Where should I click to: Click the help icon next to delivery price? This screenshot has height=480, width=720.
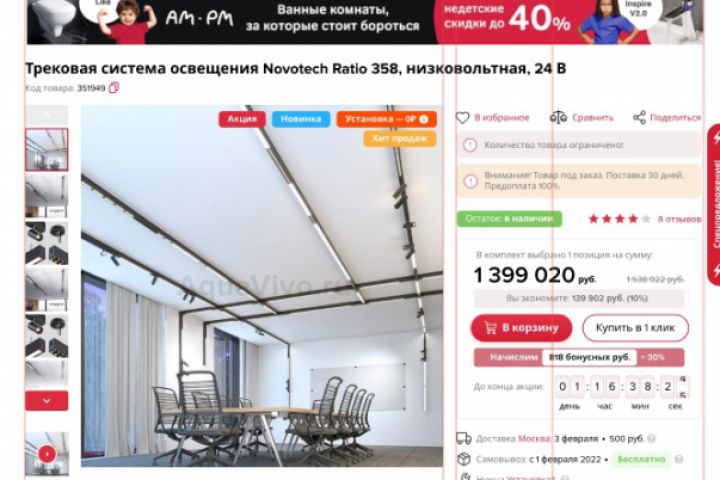pyautogui.click(x=651, y=439)
